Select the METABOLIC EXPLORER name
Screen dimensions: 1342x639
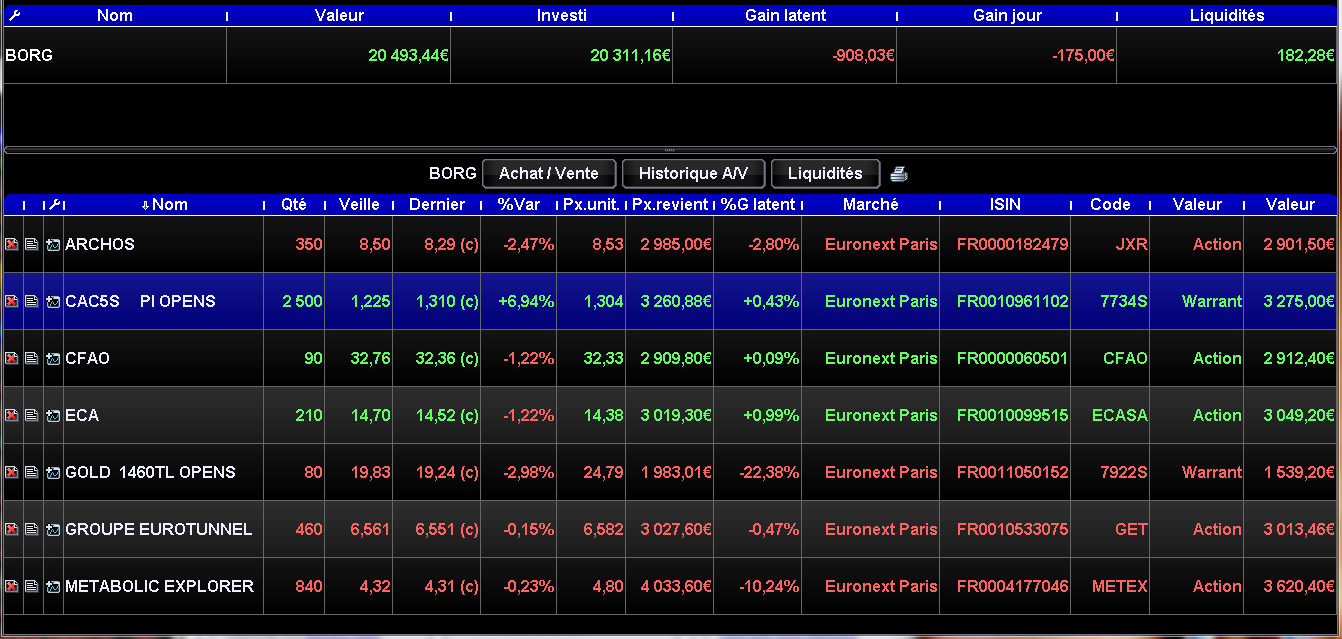coord(160,586)
